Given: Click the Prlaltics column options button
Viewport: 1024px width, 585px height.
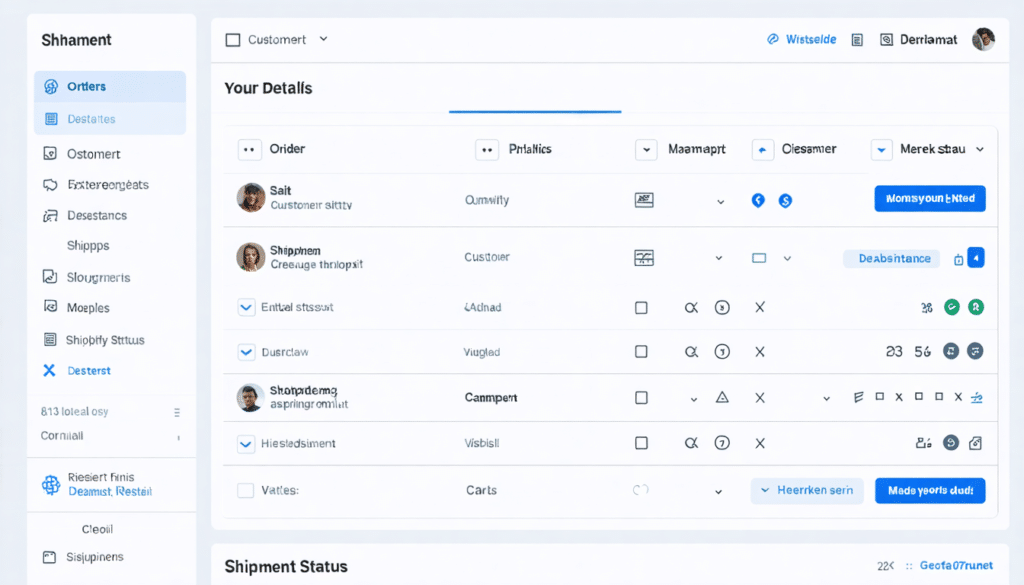Looking at the screenshot, I should 487,150.
